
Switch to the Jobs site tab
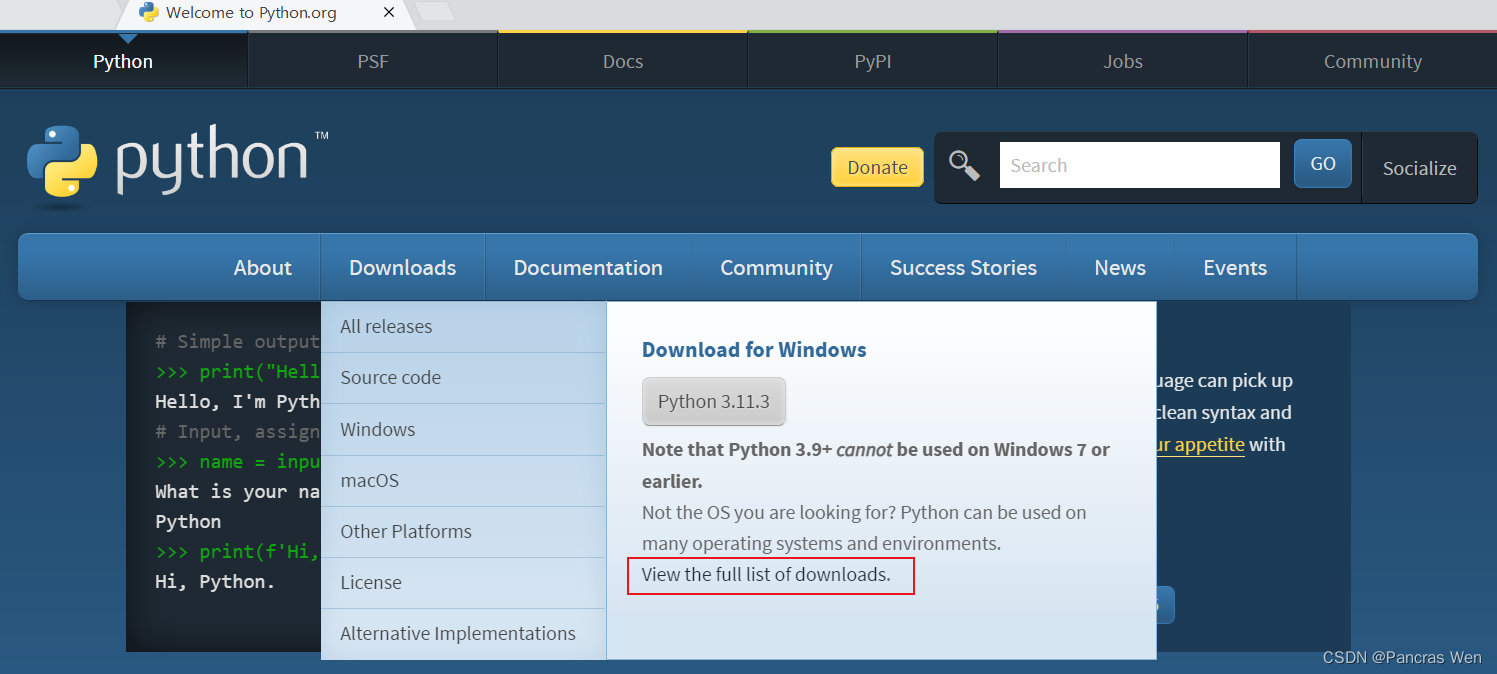tap(1123, 61)
